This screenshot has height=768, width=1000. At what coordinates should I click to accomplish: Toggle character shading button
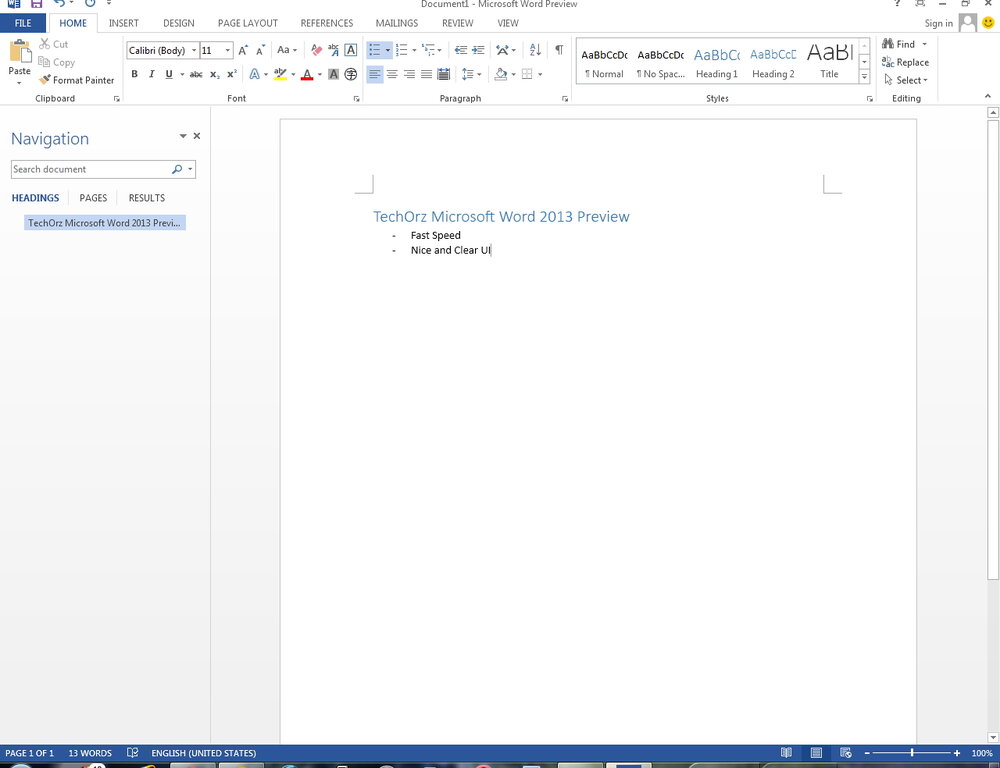coord(334,74)
